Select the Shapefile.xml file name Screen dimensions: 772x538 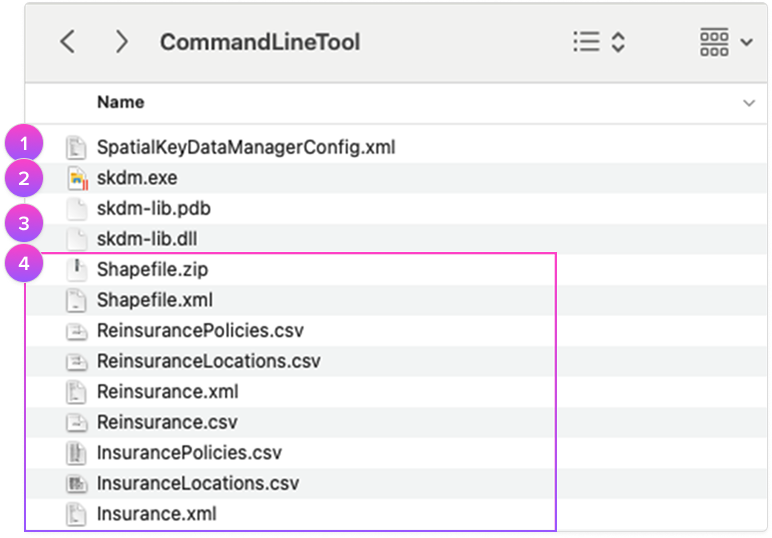154,300
